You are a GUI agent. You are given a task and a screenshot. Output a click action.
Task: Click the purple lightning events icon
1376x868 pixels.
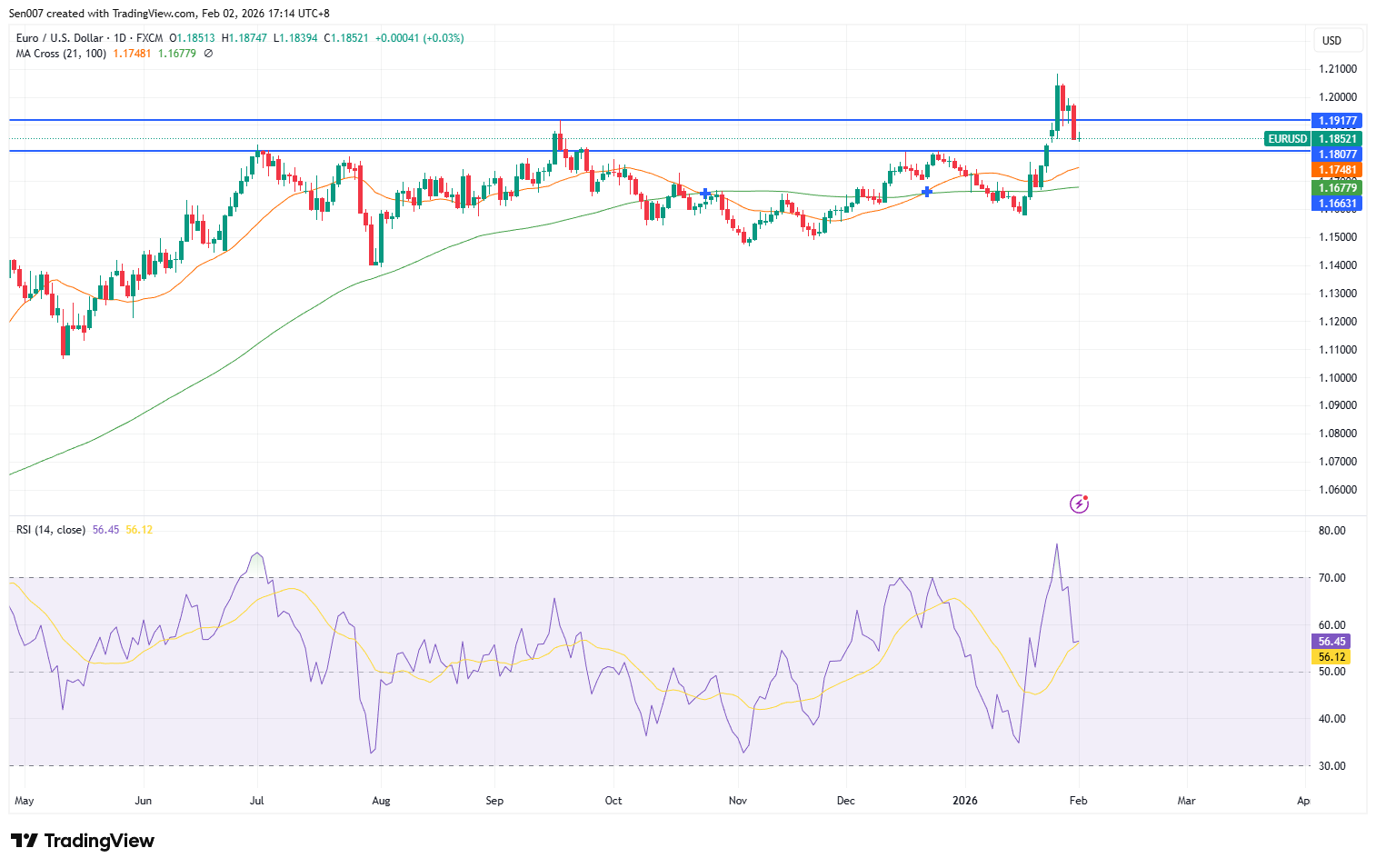click(1079, 504)
